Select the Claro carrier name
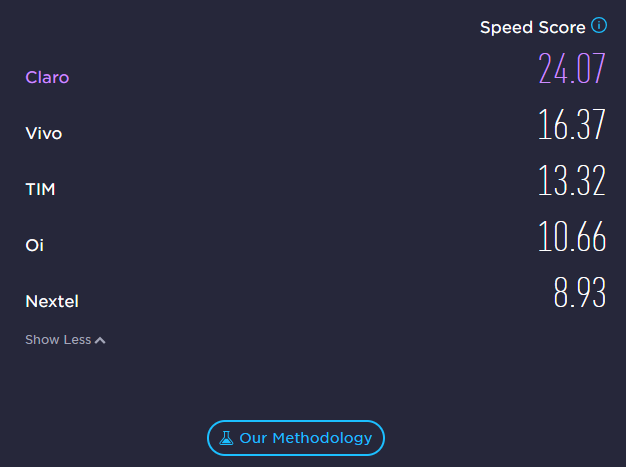This screenshot has height=467, width=626. pyautogui.click(x=47, y=77)
